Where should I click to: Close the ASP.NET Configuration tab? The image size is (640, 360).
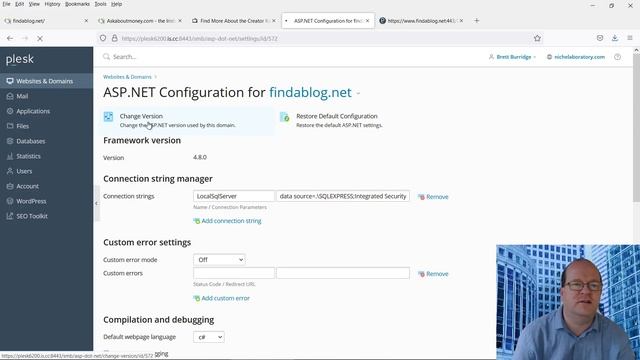(x=367, y=20)
